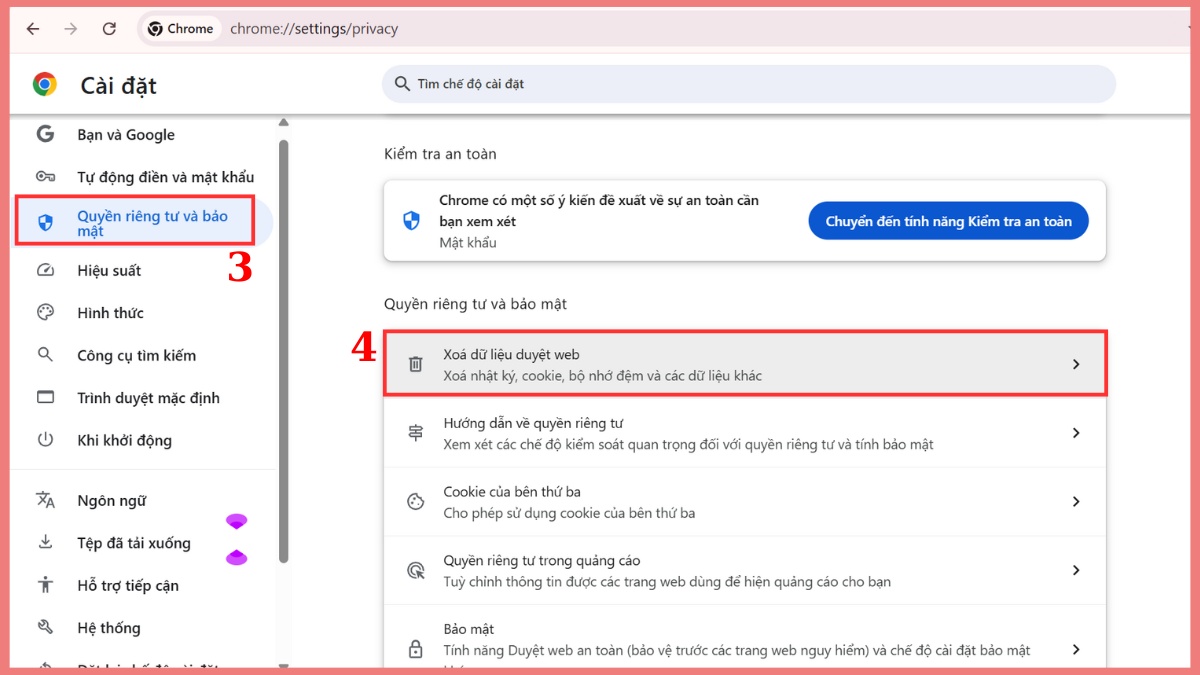
Task: Open Hướng dẫn về quyền riêng tư
Action: pos(745,433)
